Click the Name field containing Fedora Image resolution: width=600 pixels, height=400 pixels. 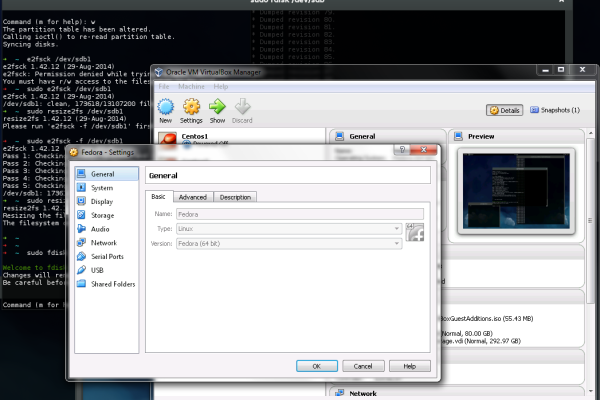pyautogui.click(x=300, y=214)
